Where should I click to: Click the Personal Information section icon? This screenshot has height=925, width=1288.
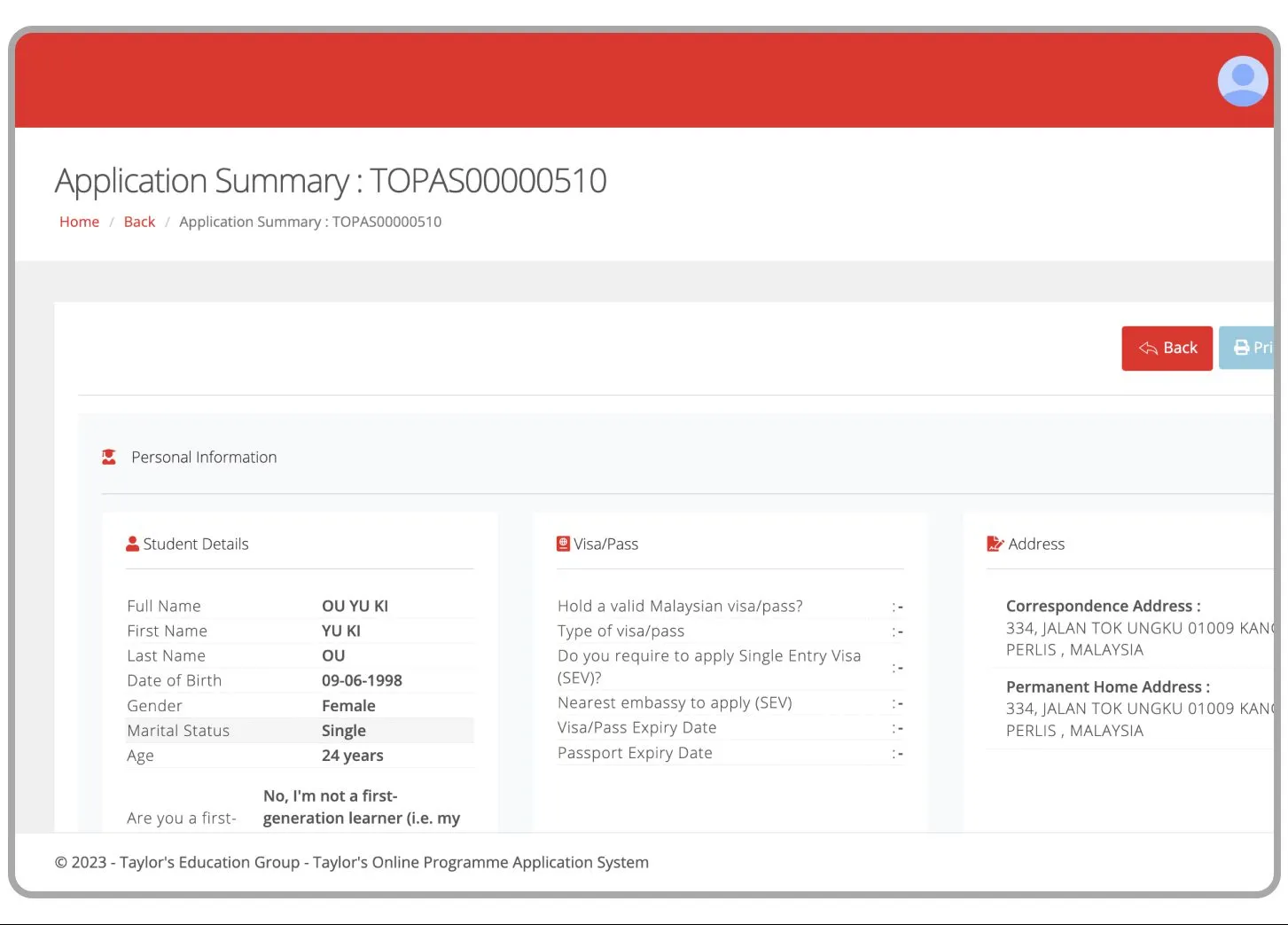click(x=108, y=456)
